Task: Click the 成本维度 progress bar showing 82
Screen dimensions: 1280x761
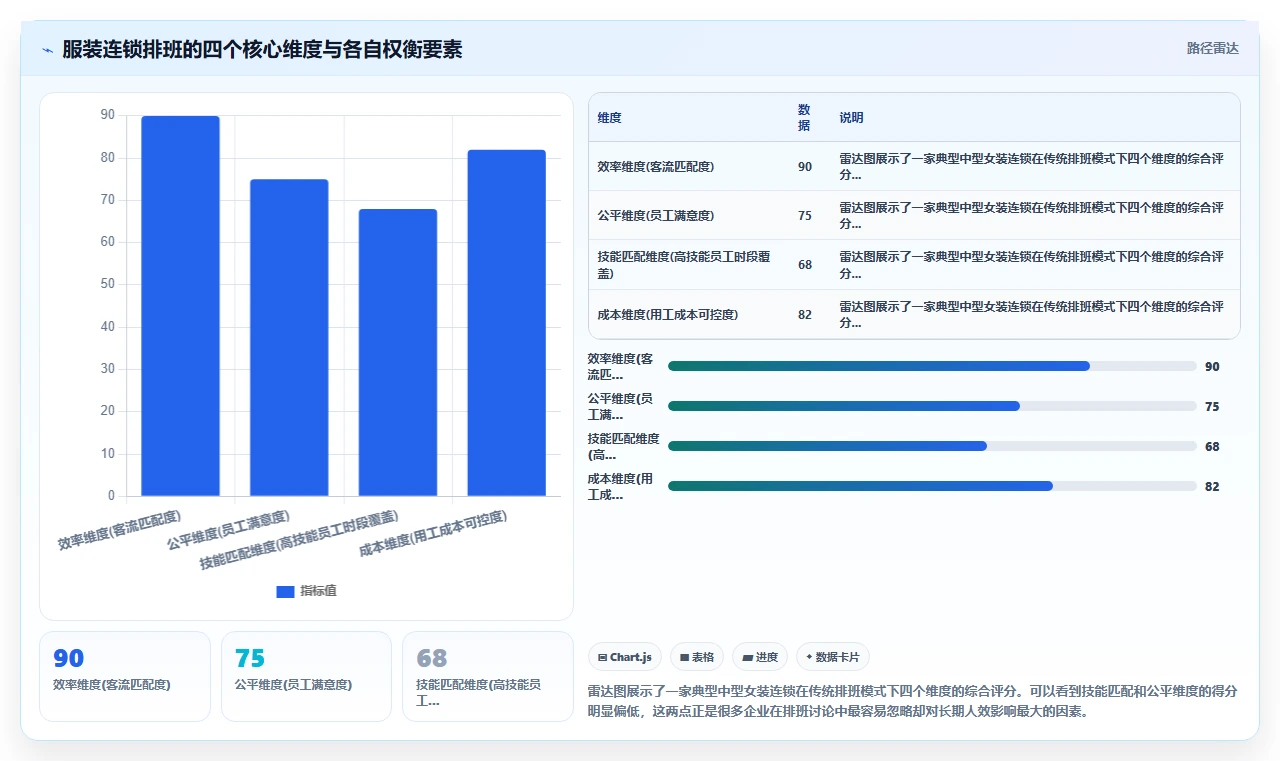Action: coord(932,486)
